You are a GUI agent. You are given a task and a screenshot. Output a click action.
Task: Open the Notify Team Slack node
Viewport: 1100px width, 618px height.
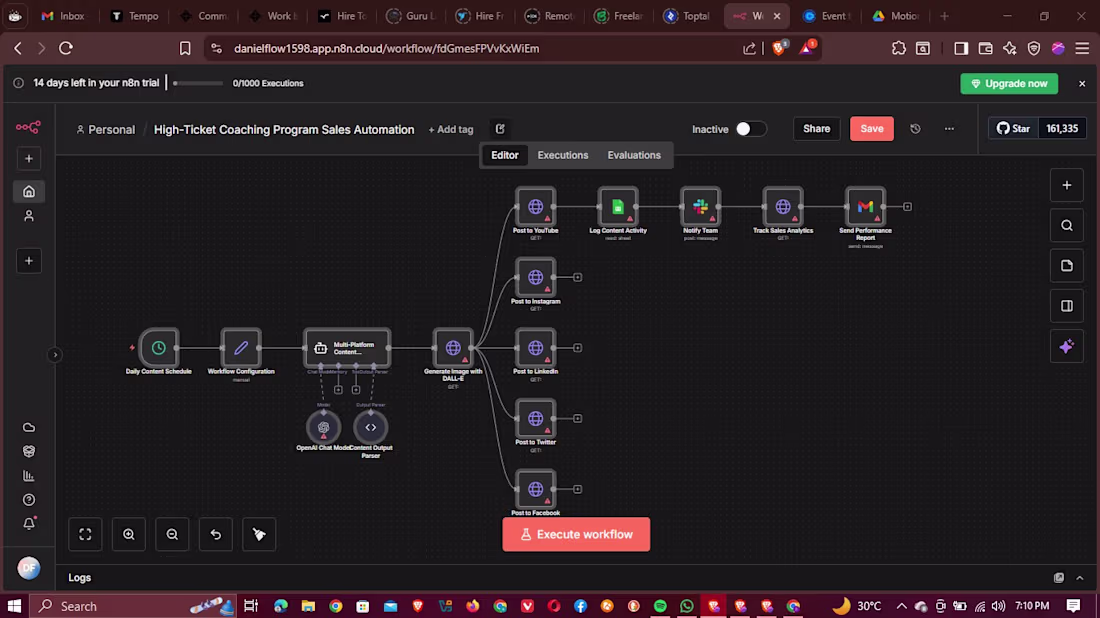click(x=700, y=207)
